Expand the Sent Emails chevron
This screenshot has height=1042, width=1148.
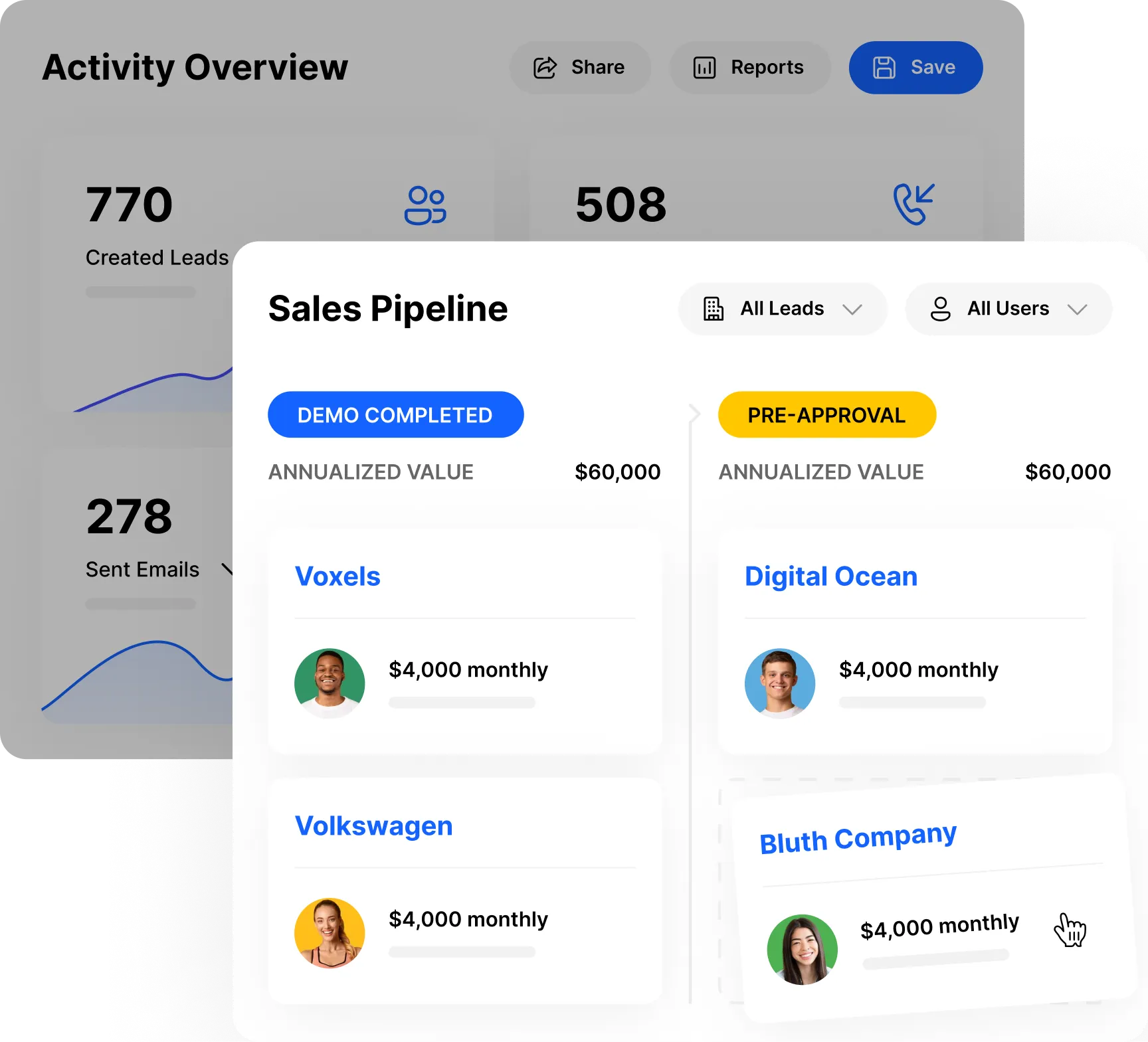(x=227, y=570)
